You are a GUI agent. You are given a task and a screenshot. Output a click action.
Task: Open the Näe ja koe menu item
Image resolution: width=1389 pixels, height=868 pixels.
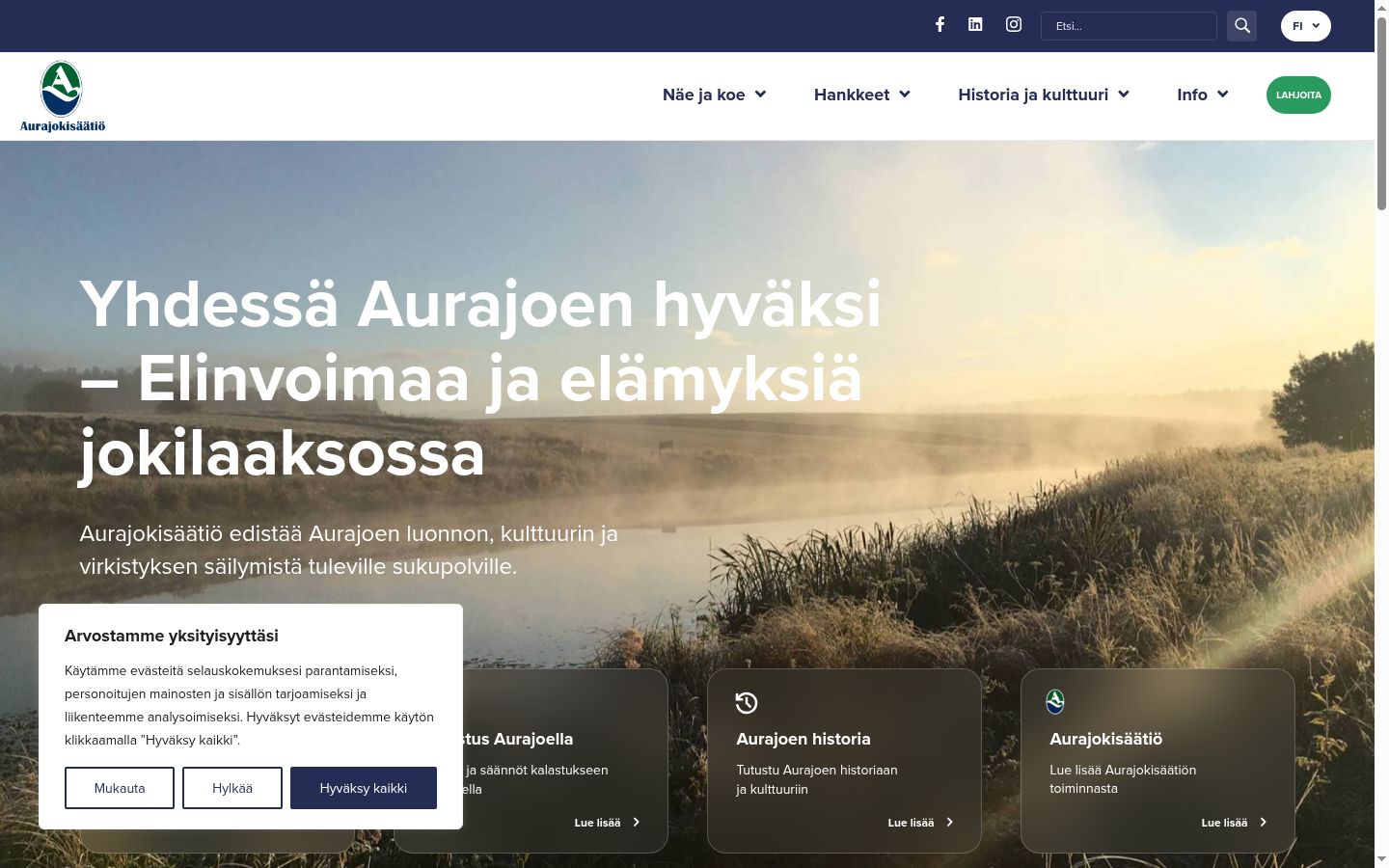pyautogui.click(x=704, y=95)
